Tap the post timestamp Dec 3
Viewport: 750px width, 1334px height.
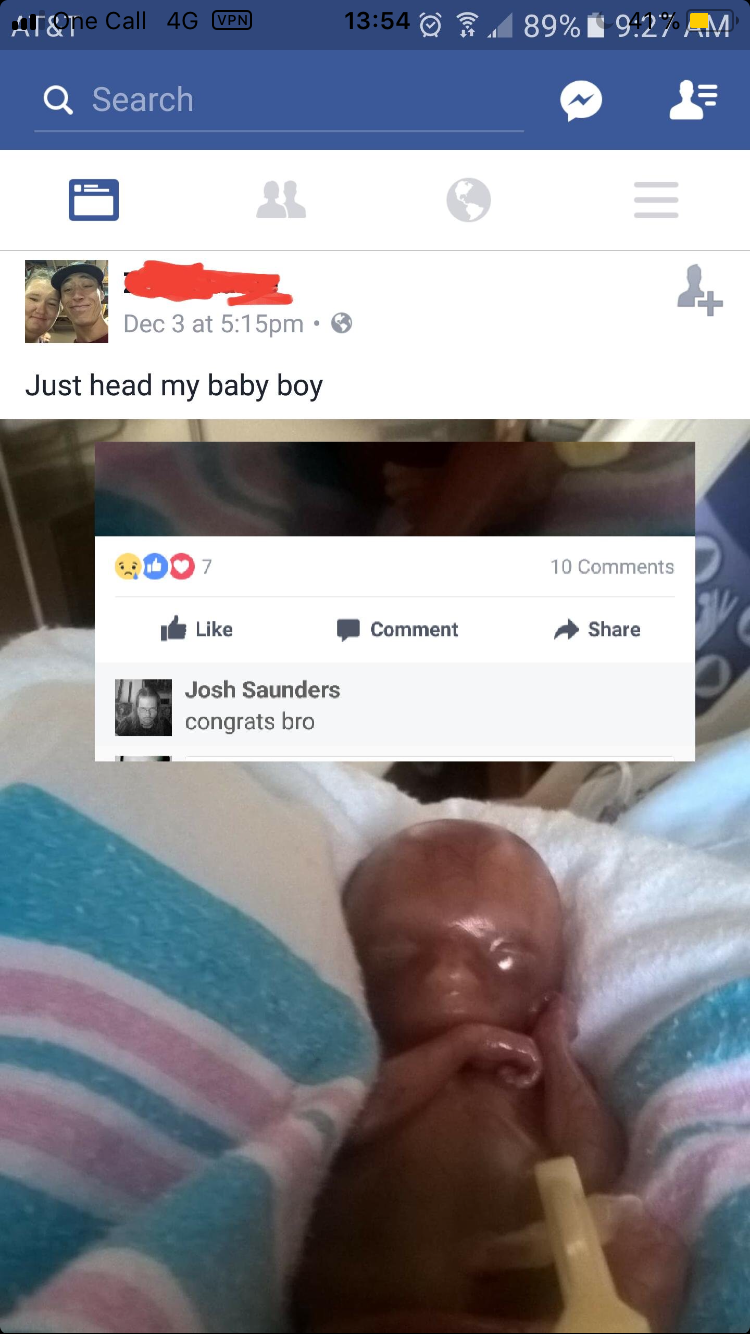(x=213, y=323)
